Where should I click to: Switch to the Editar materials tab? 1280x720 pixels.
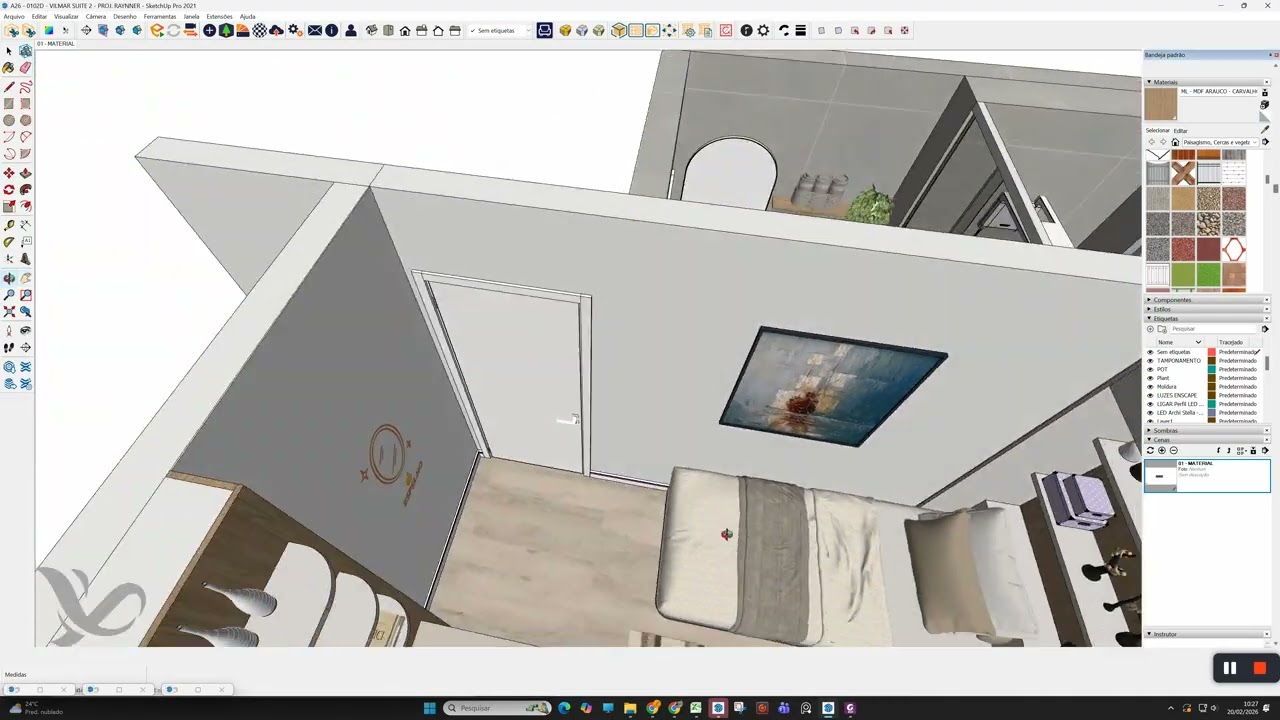(1181, 130)
